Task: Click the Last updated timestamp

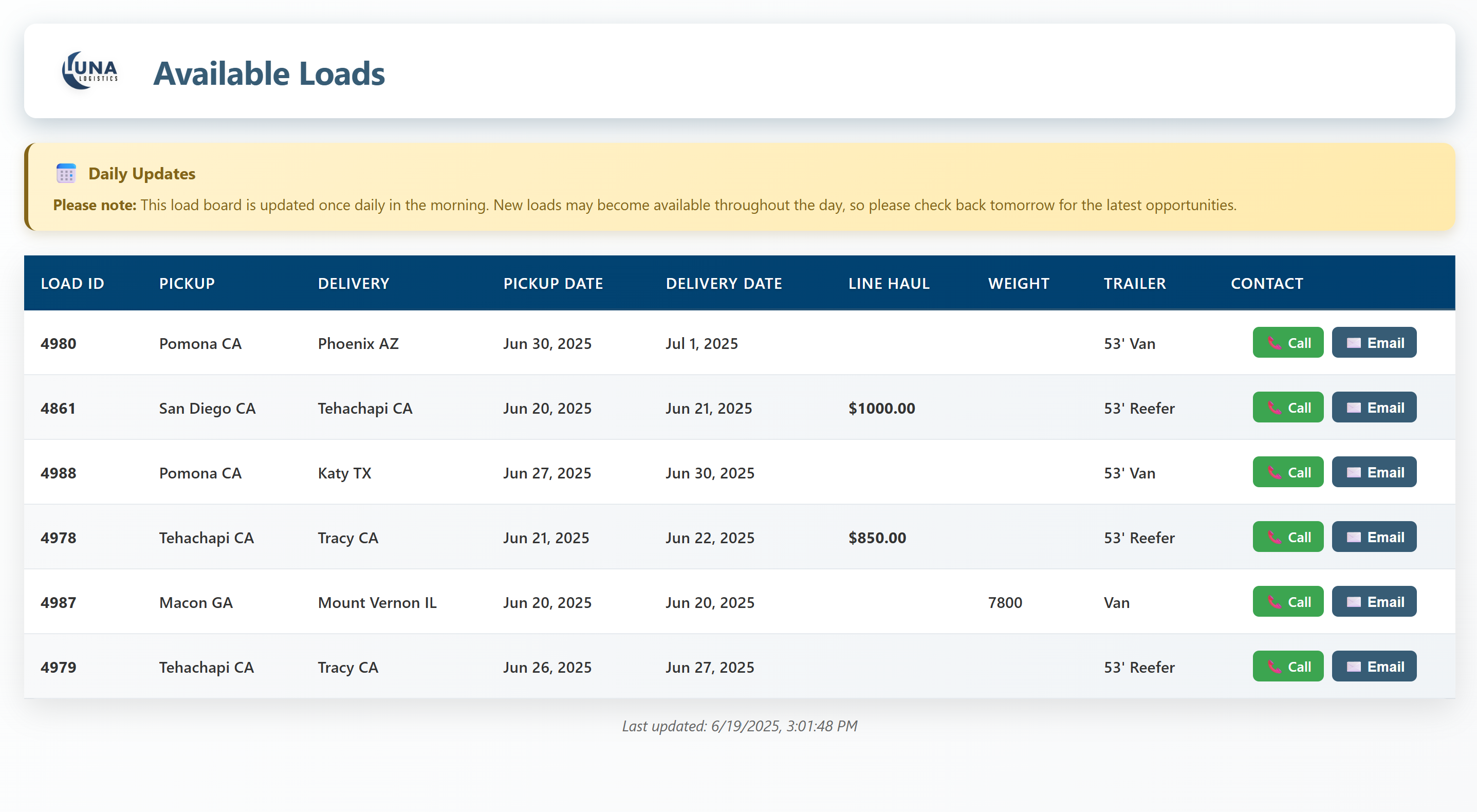Action: (739, 726)
